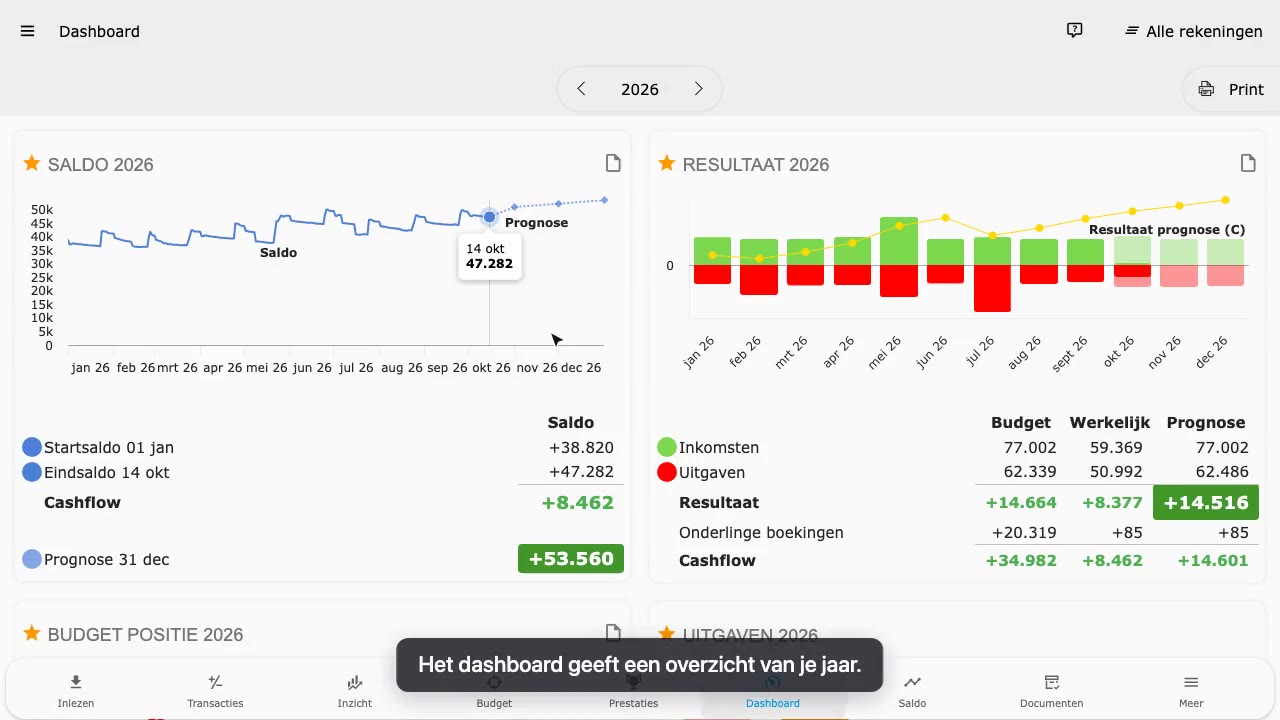Click the Resultaat werkelijk value +8.377
The width and height of the screenshot is (1280, 720).
point(1112,503)
